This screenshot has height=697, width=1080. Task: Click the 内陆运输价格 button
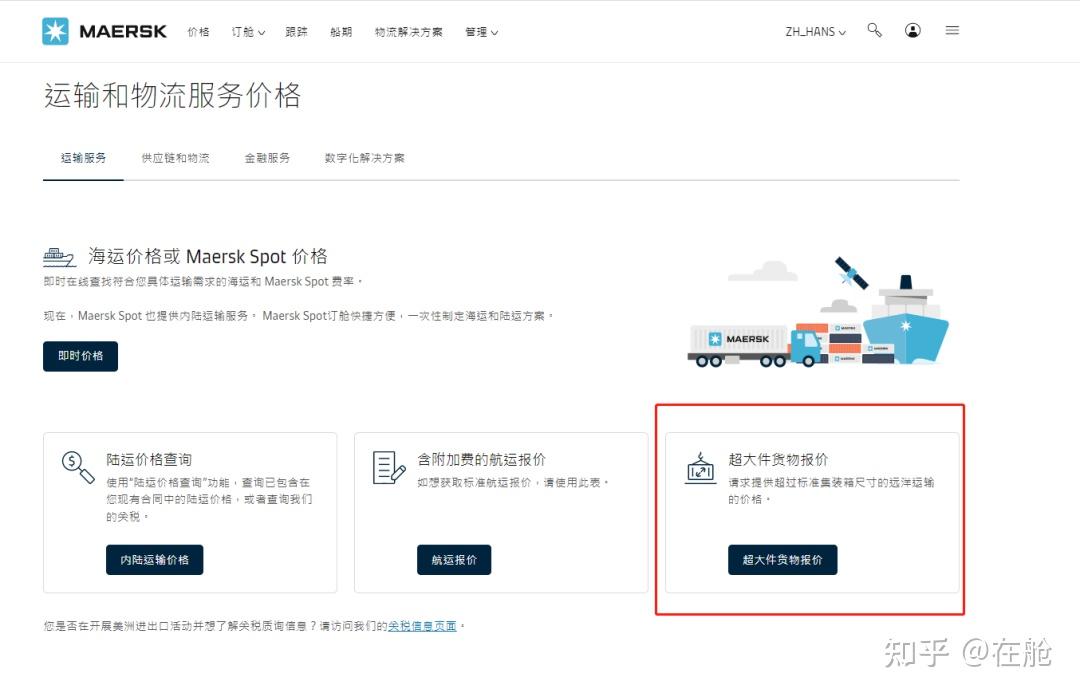154,560
